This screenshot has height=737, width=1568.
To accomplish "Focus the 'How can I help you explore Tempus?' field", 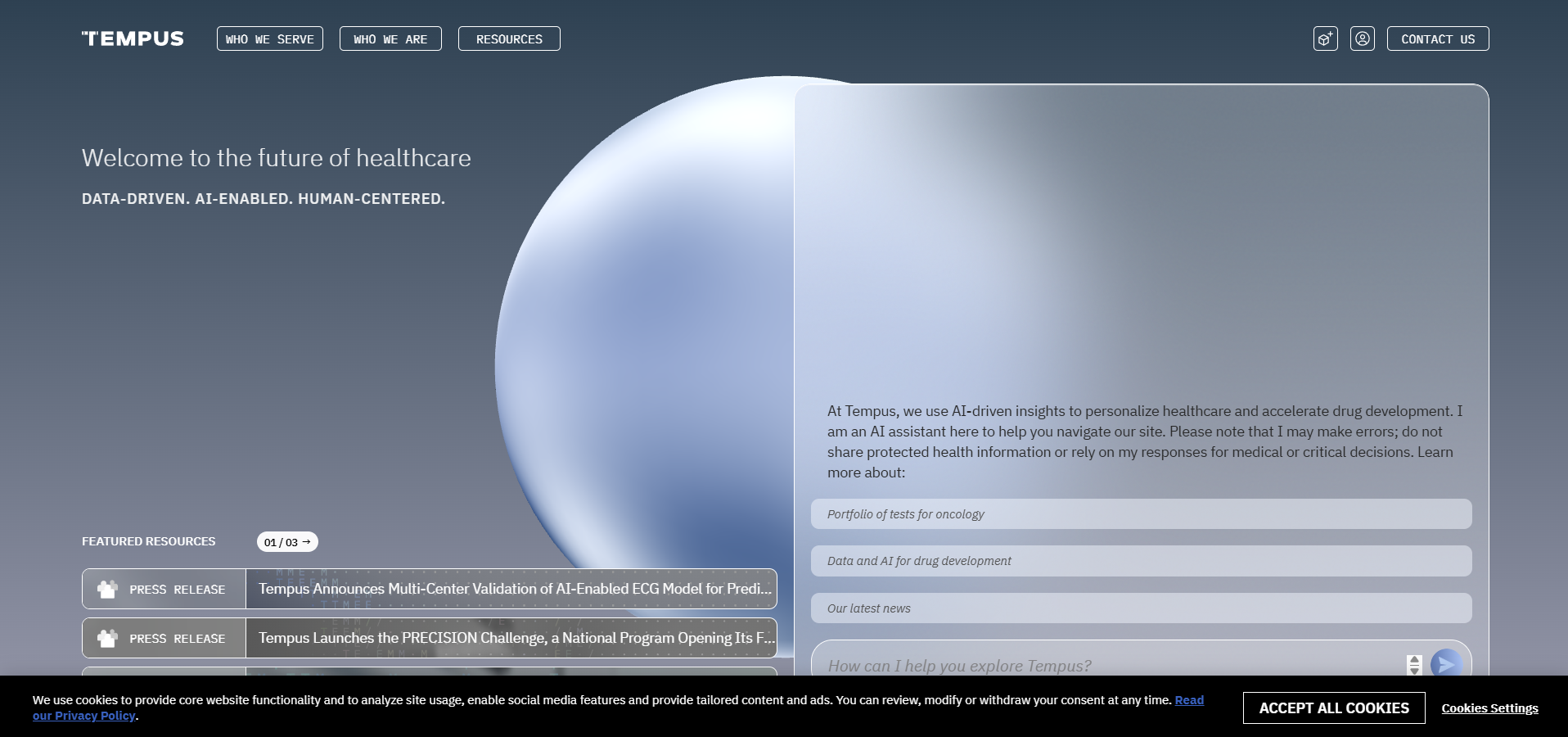I will click(1113, 665).
